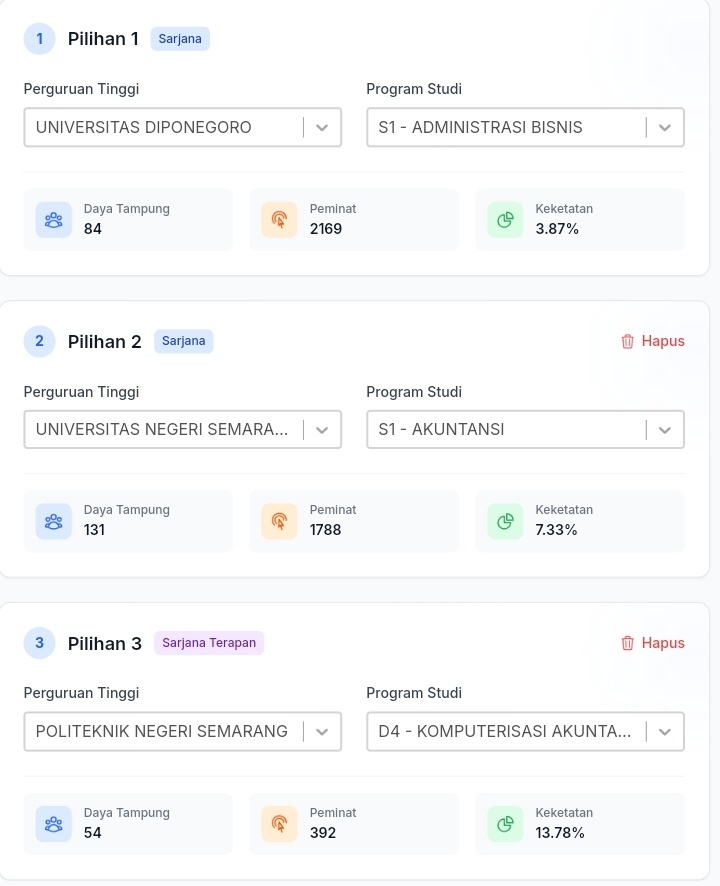Click the Peminat cursor icon in Pilihan 3
Image resolution: width=720 pixels, height=886 pixels.
[279, 824]
